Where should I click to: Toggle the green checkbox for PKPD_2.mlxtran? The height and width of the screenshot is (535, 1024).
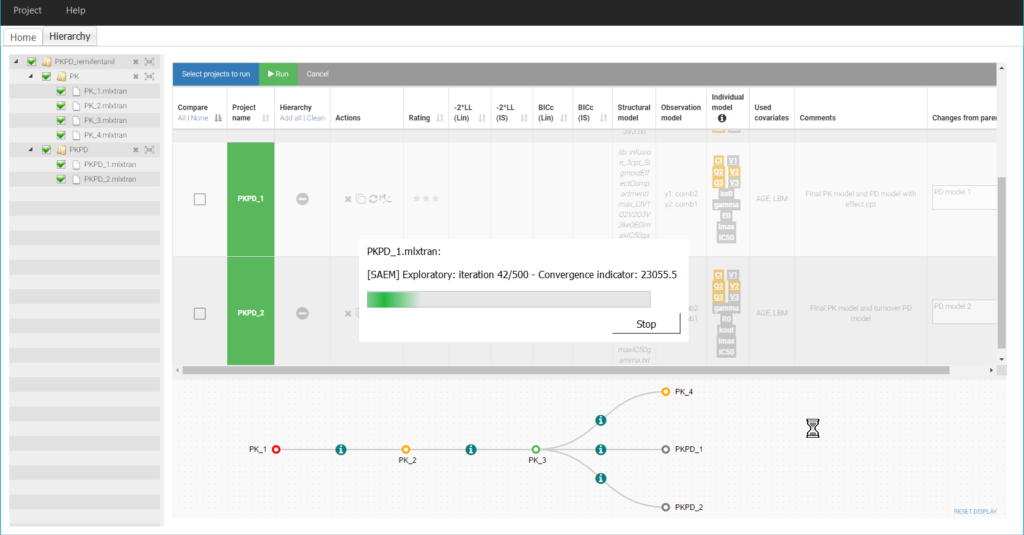61,180
